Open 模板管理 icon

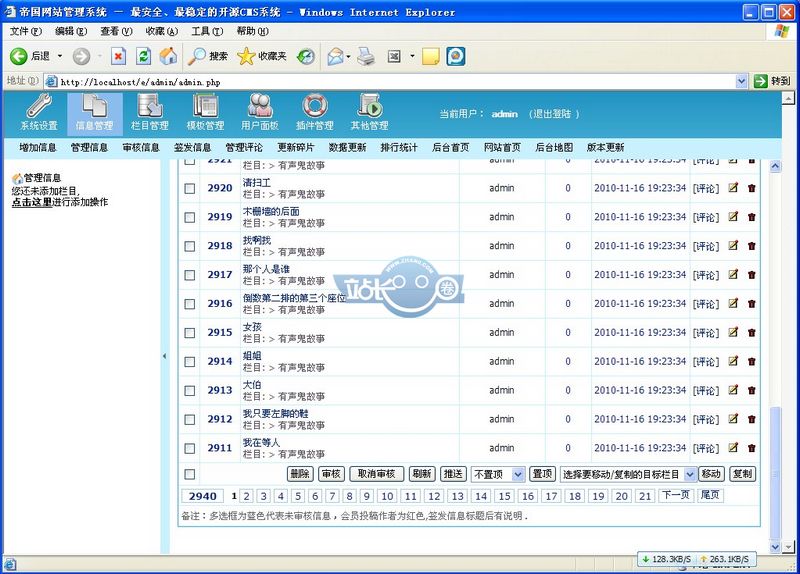pyautogui.click(x=205, y=113)
